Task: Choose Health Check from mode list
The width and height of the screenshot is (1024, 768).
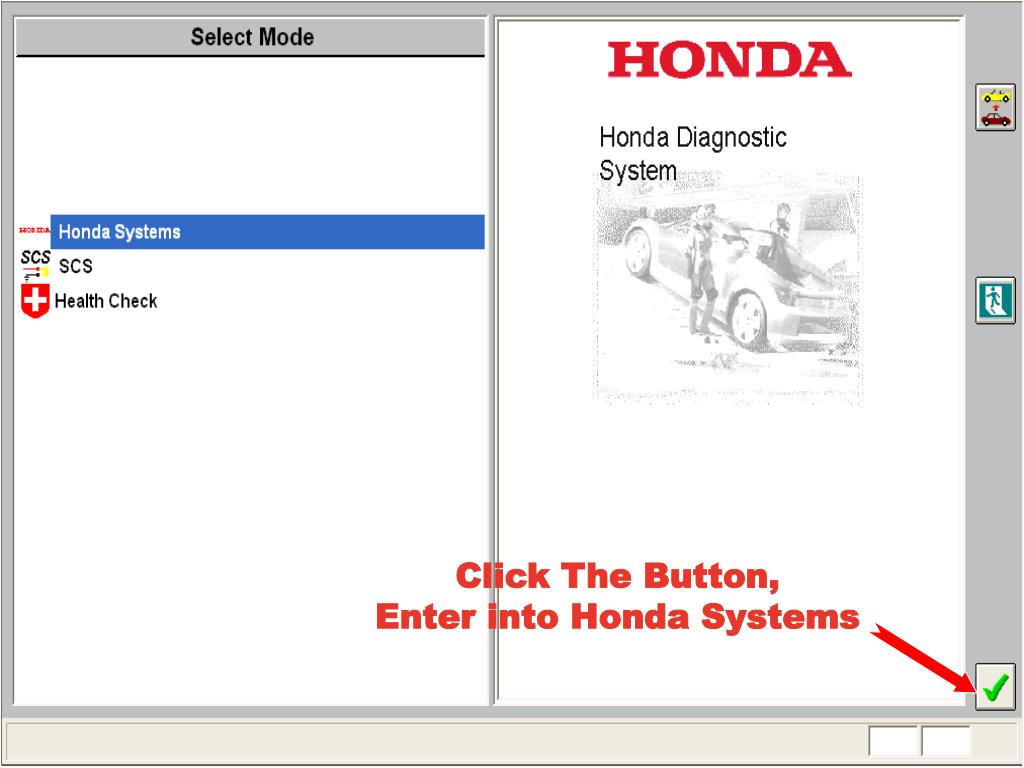Action: [x=106, y=301]
